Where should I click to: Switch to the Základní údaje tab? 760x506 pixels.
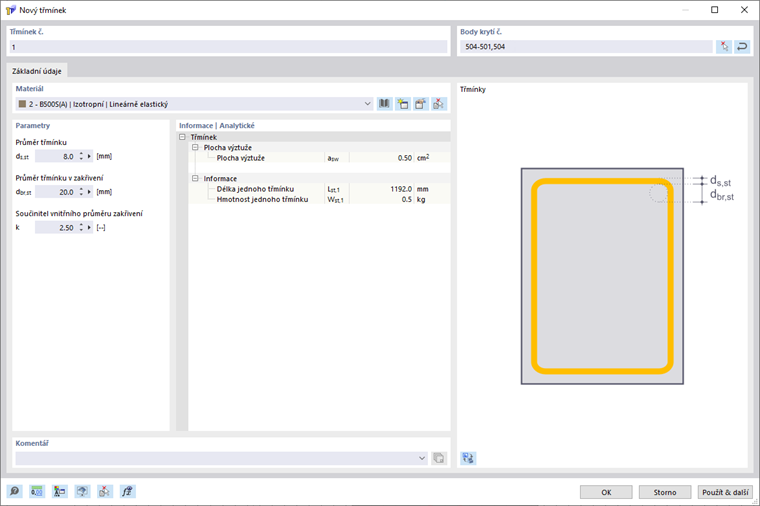coord(37,71)
